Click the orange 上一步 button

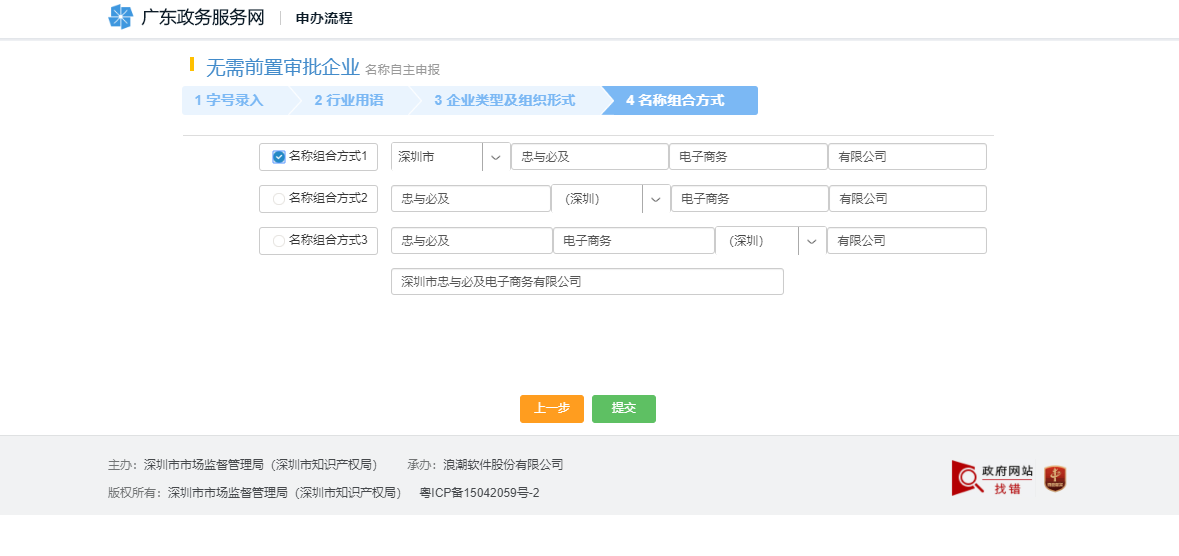551,409
